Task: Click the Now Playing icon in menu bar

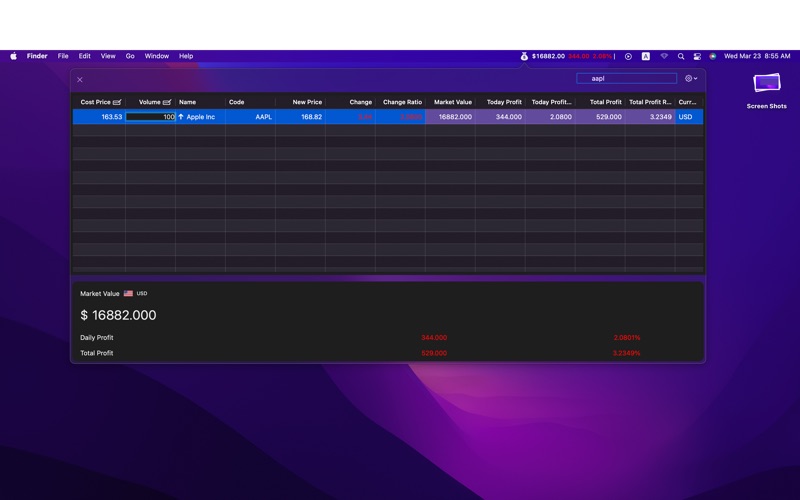Action: (x=628, y=56)
